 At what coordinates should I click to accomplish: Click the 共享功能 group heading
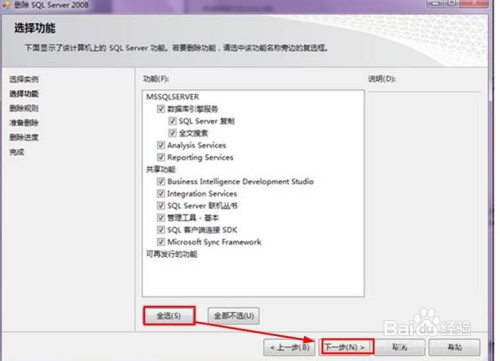[160, 169]
